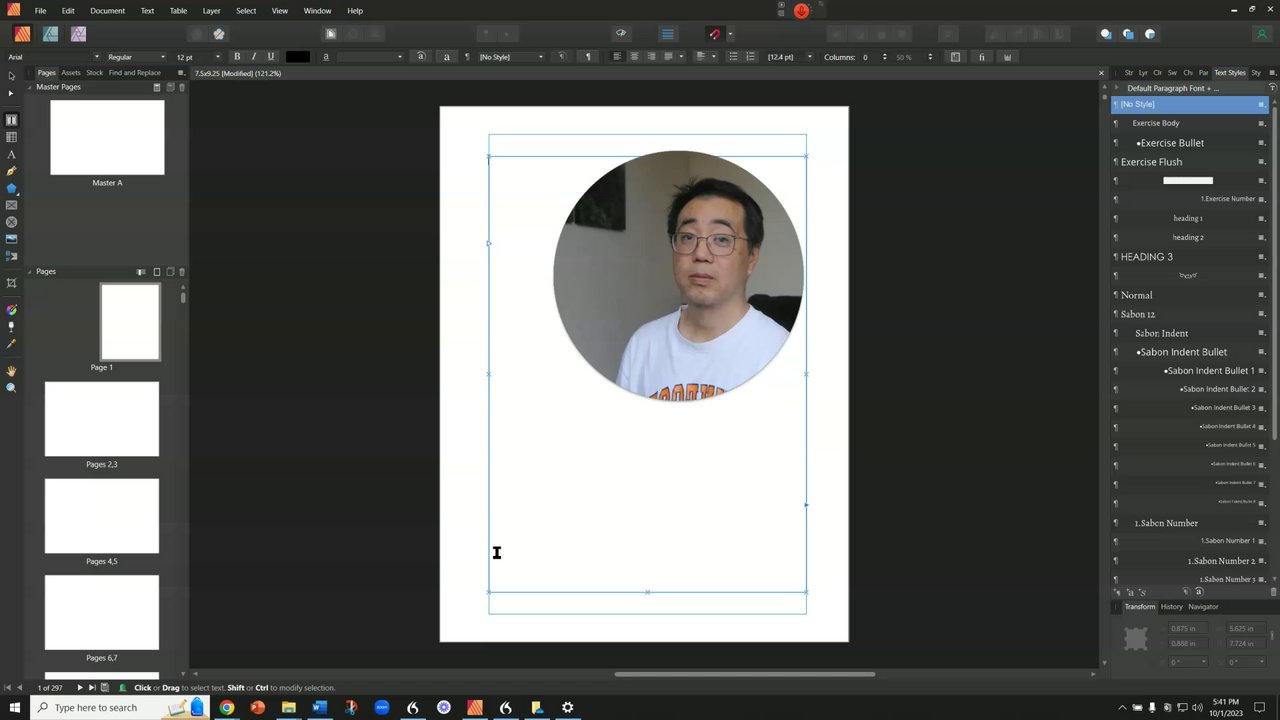The width and height of the screenshot is (1280, 720).
Task: Select the Zoom tool in toolbar
Action: [x=11, y=388]
